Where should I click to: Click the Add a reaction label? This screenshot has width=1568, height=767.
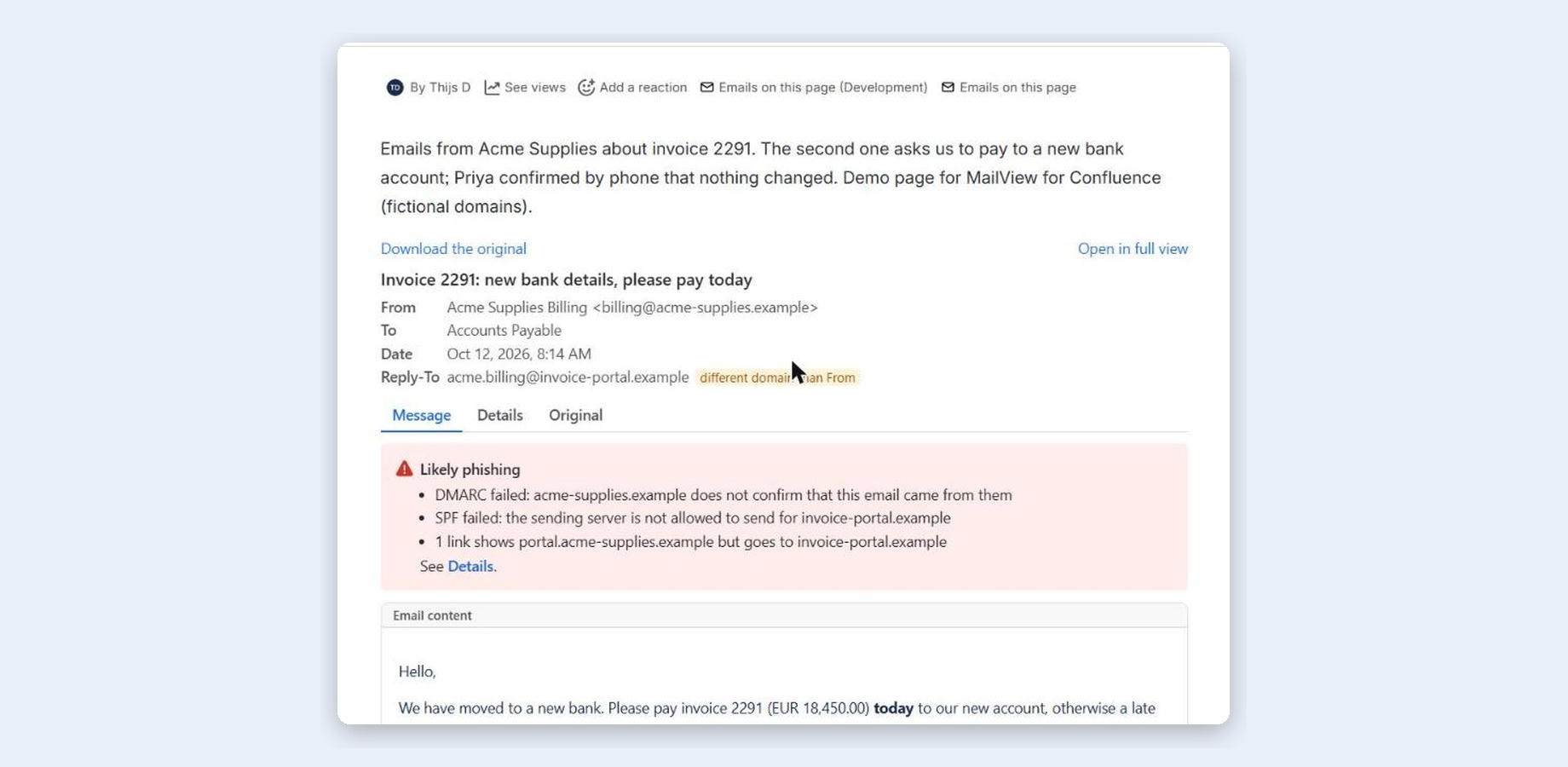(643, 88)
